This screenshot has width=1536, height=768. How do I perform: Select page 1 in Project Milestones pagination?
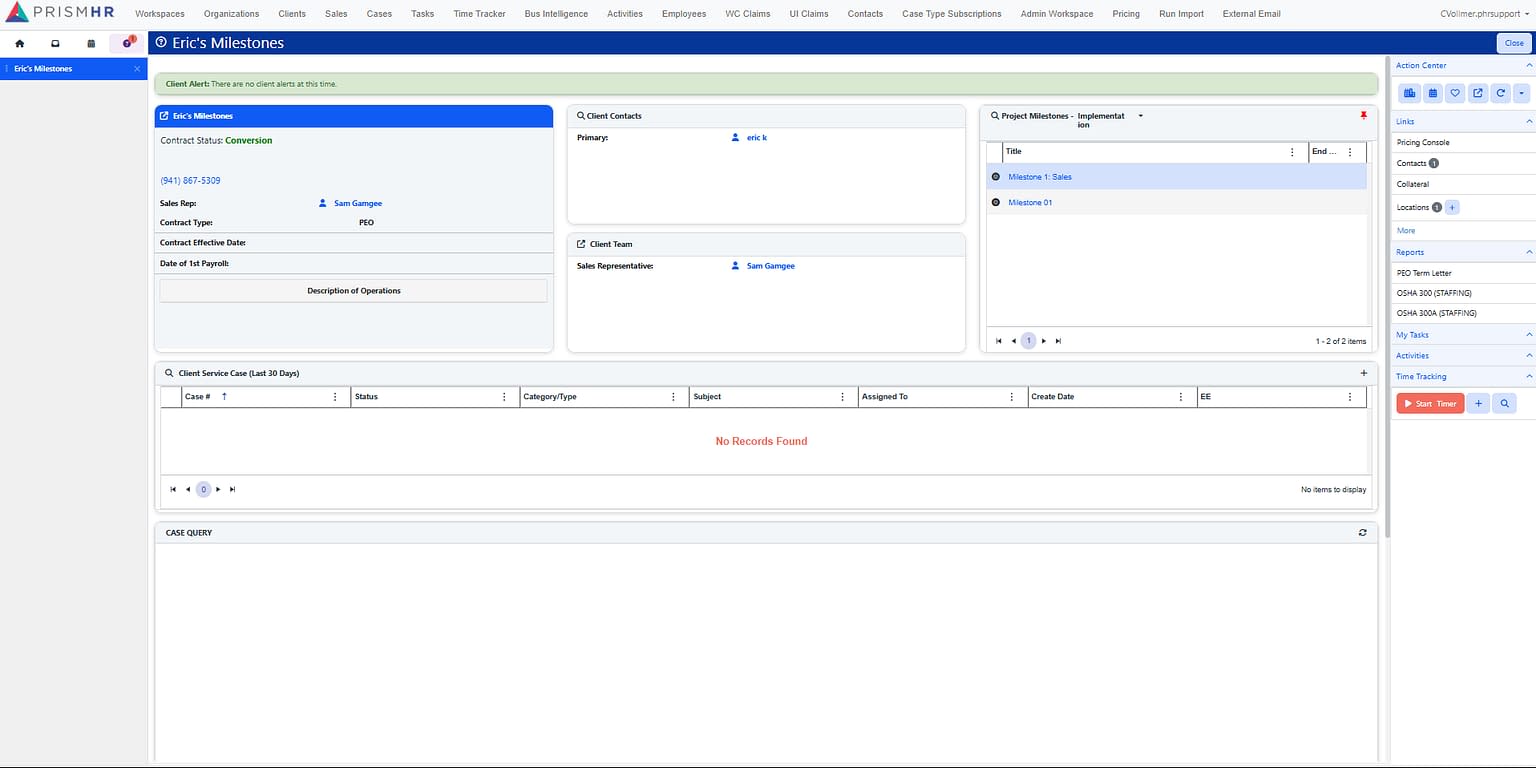point(1028,340)
